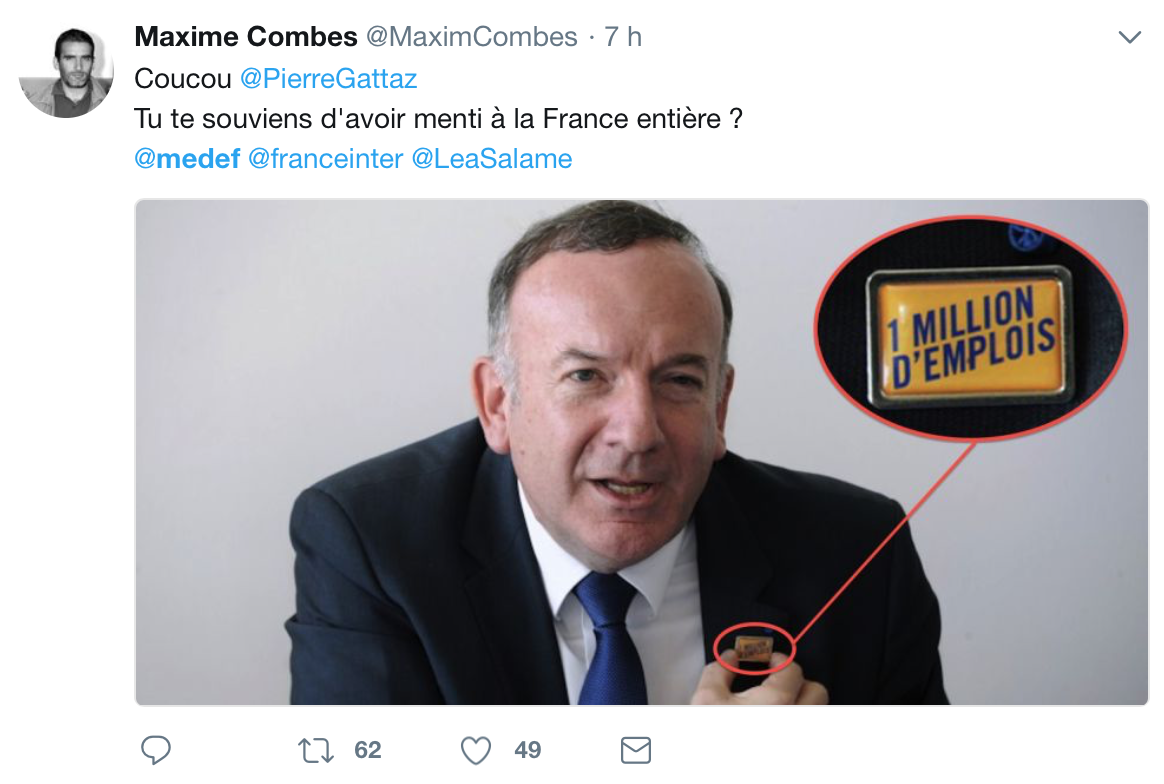Open the @MaximCombes handle link

click(471, 38)
